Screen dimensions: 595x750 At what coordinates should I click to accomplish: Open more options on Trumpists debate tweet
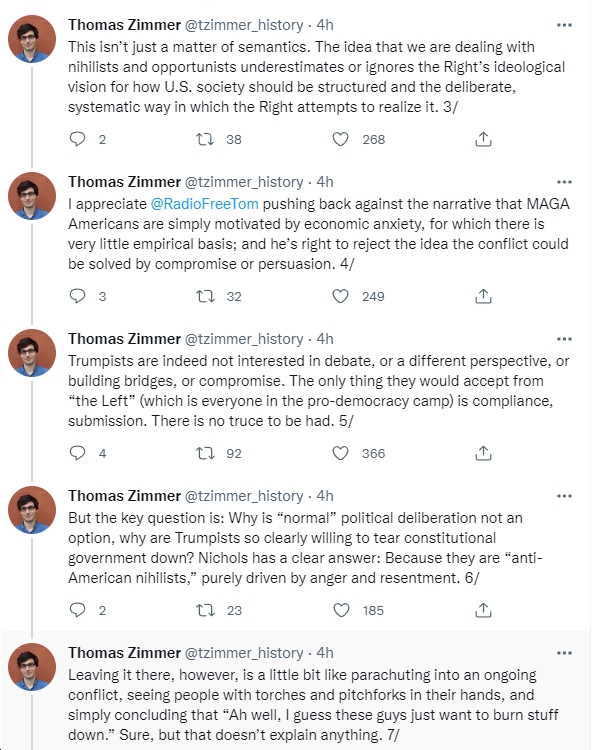(x=564, y=339)
